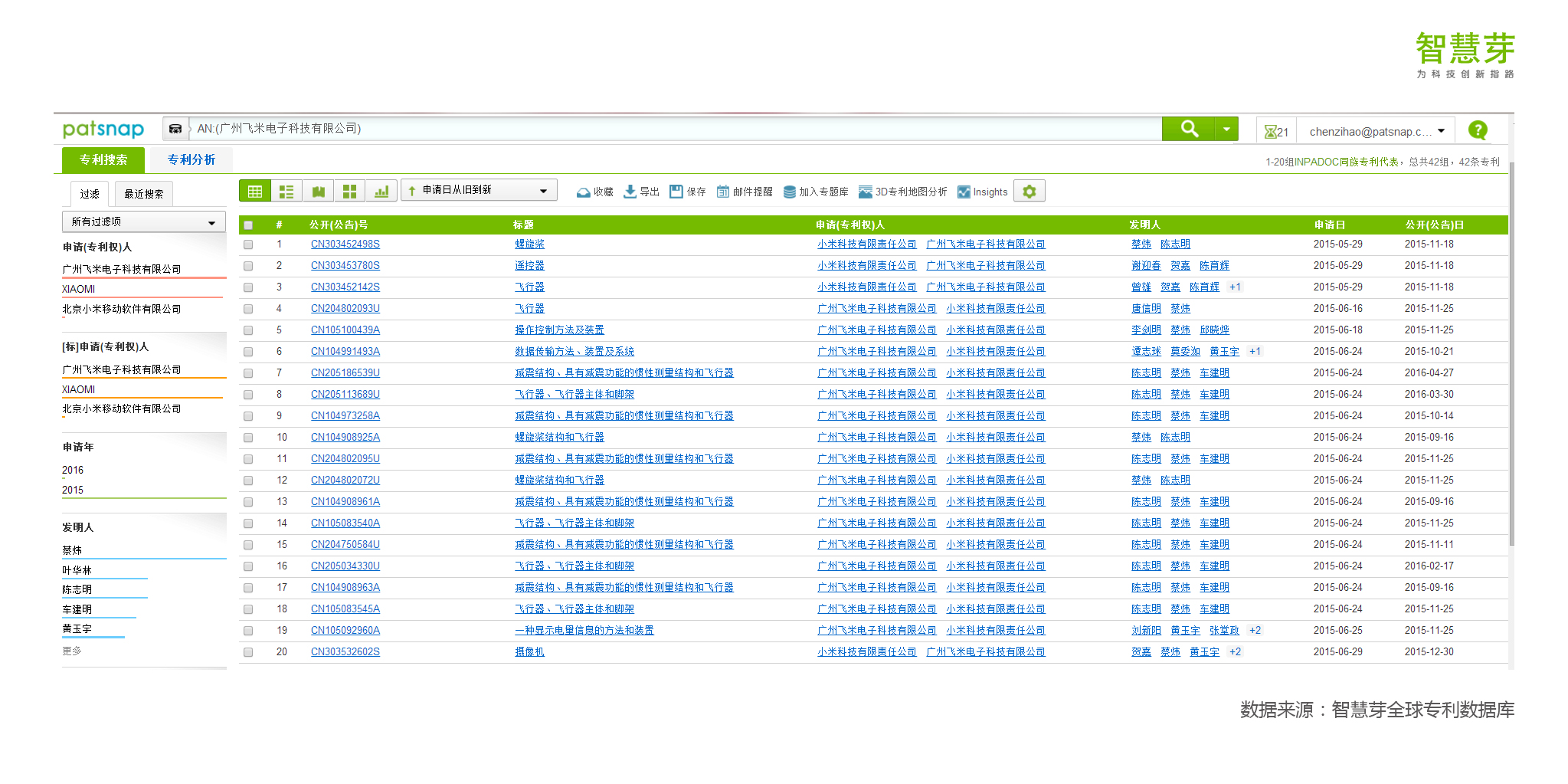This screenshot has height=784, width=1568.
Task: Switch to 专利分析 tab
Action: 191,159
